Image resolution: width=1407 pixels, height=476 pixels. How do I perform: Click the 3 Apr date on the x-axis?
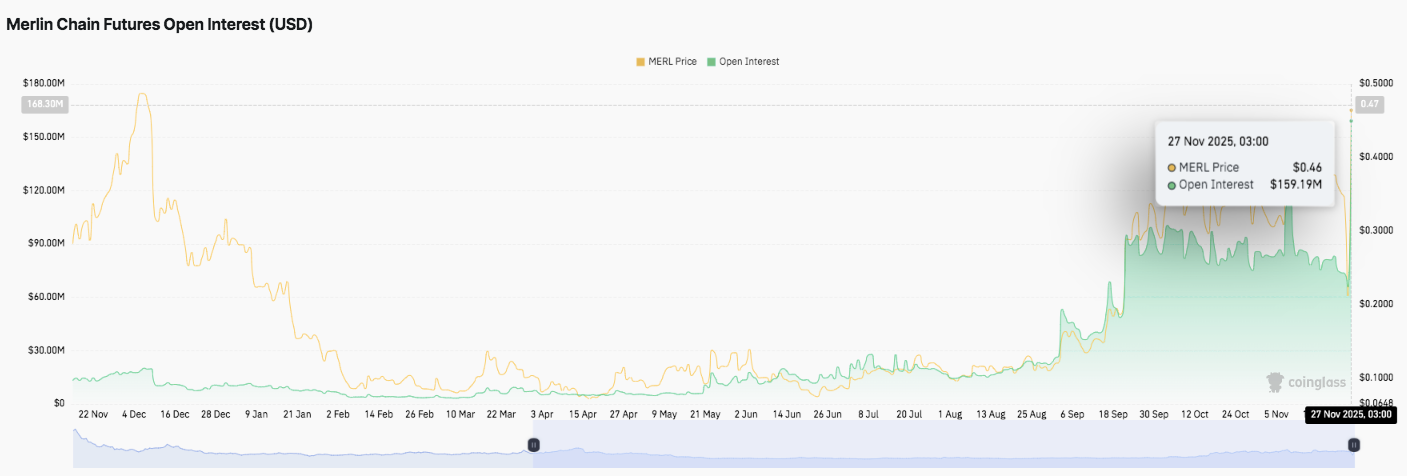[x=541, y=414]
